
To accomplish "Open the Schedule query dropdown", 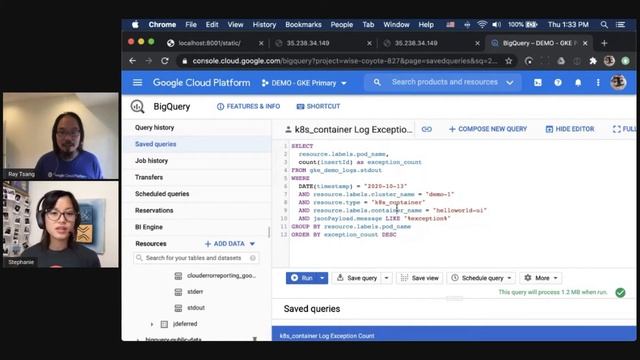I will click(481, 278).
